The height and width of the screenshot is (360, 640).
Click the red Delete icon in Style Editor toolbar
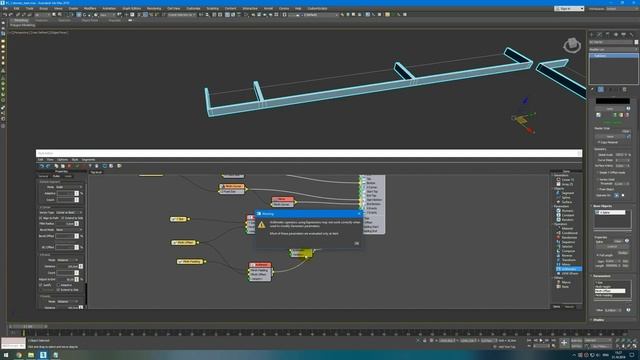click(69, 166)
